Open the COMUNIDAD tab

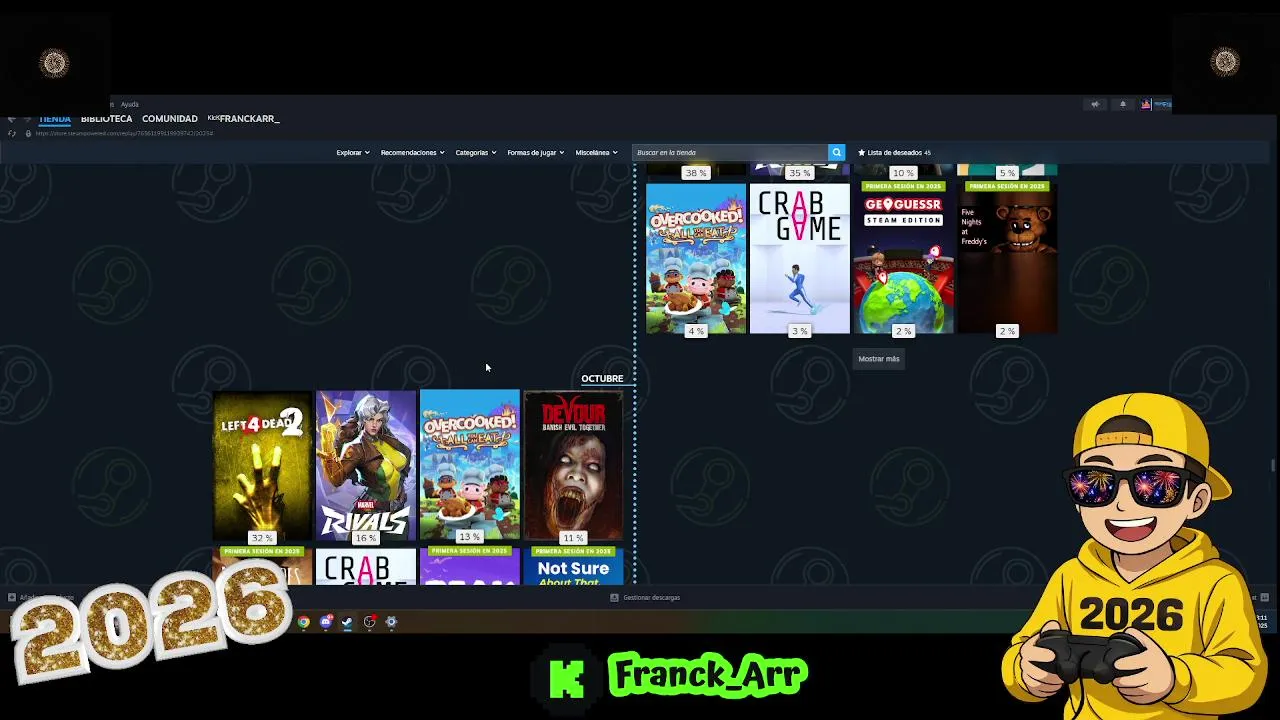pos(170,119)
